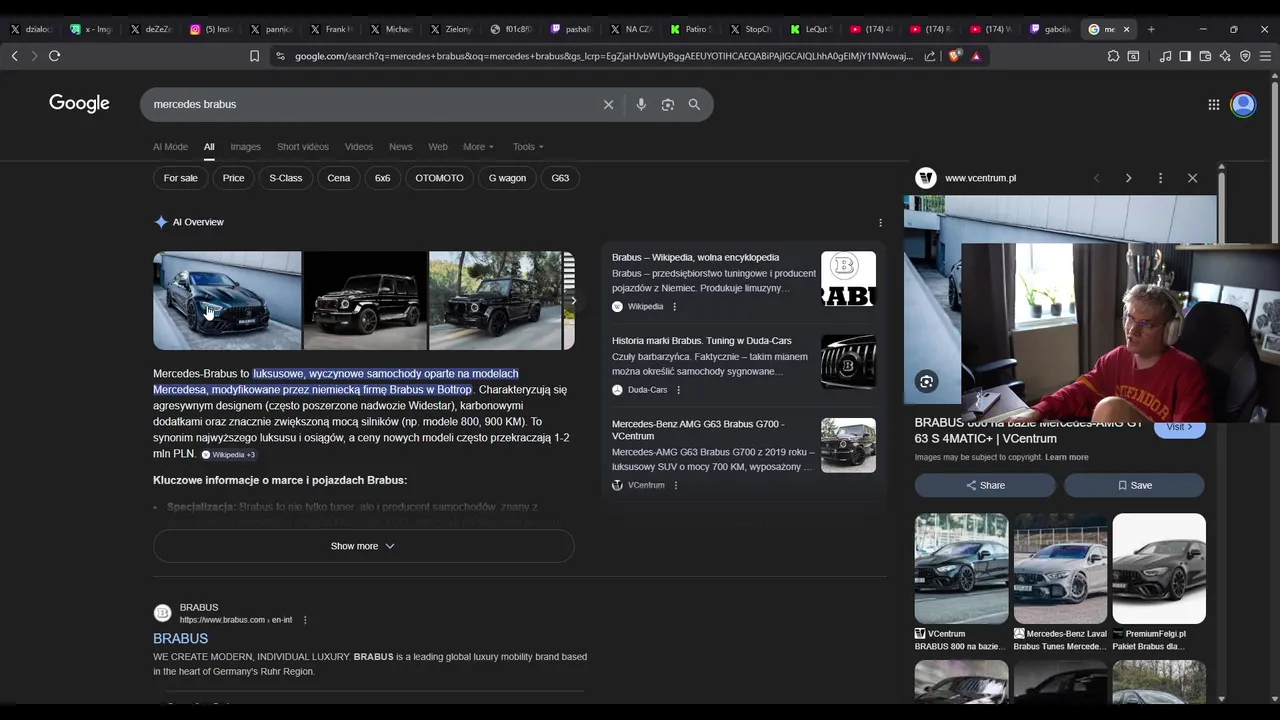Open the browser main menu
The width and height of the screenshot is (1280, 720).
(1265, 56)
